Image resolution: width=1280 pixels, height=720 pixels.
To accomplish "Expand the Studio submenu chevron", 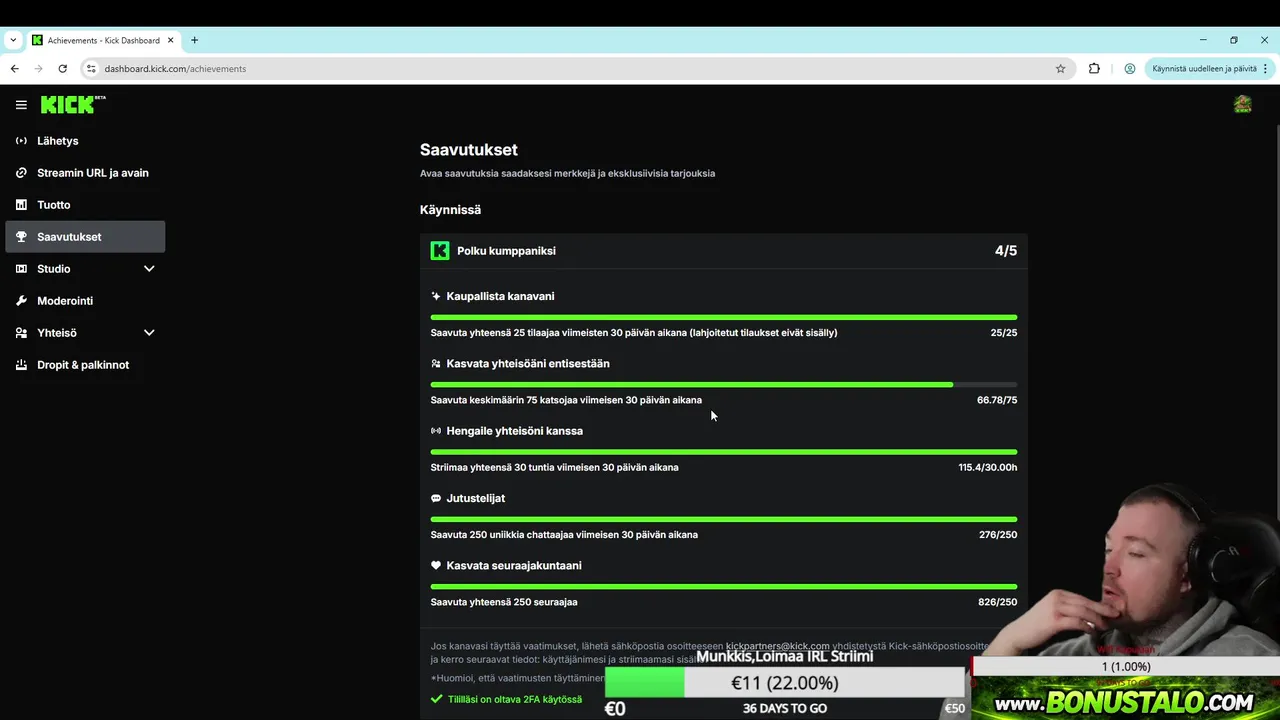I will point(149,269).
